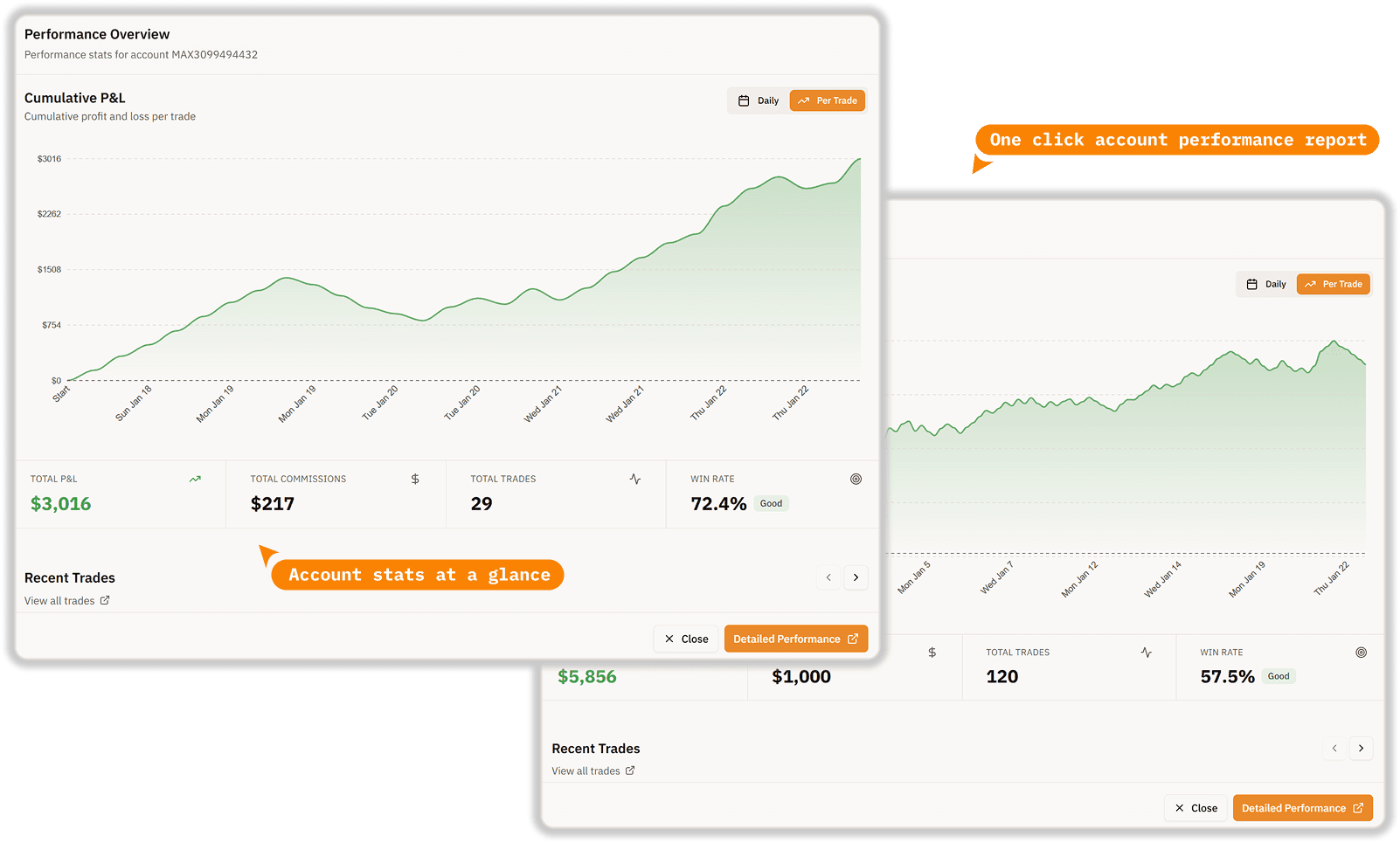The width and height of the screenshot is (1400, 843).
Task: Select Per Trade view in front window
Action: 828,100
